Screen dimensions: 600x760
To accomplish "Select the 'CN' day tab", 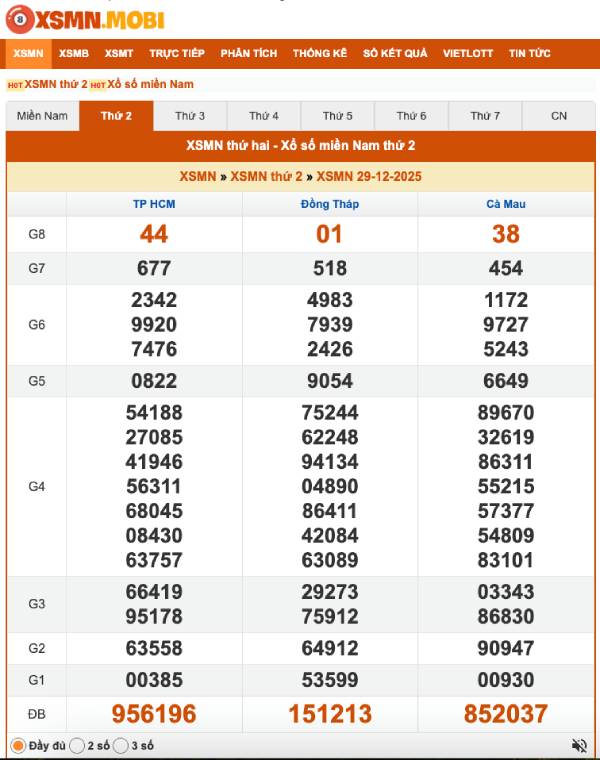I will (x=558, y=116).
